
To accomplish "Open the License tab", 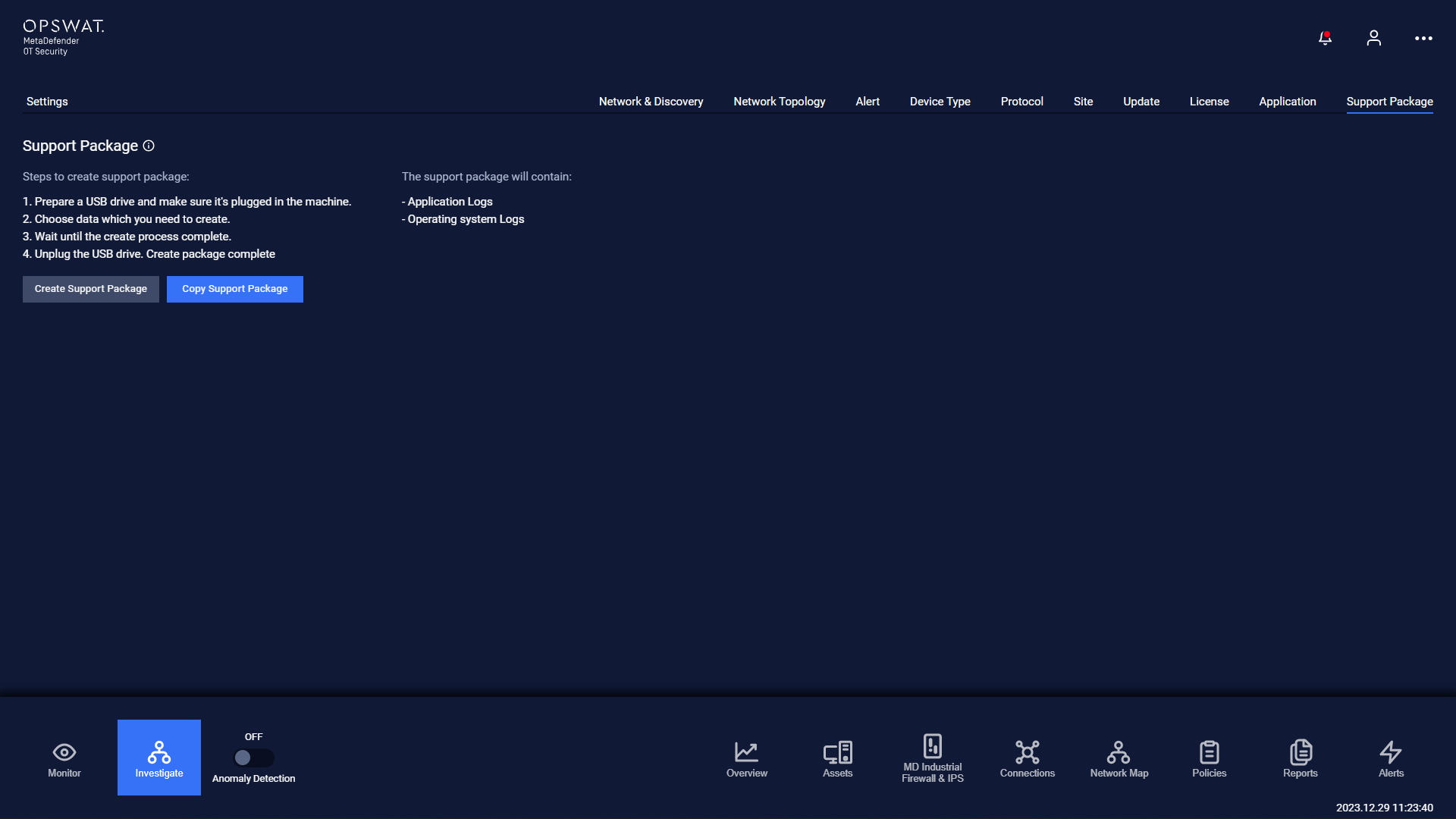I will click(x=1210, y=102).
